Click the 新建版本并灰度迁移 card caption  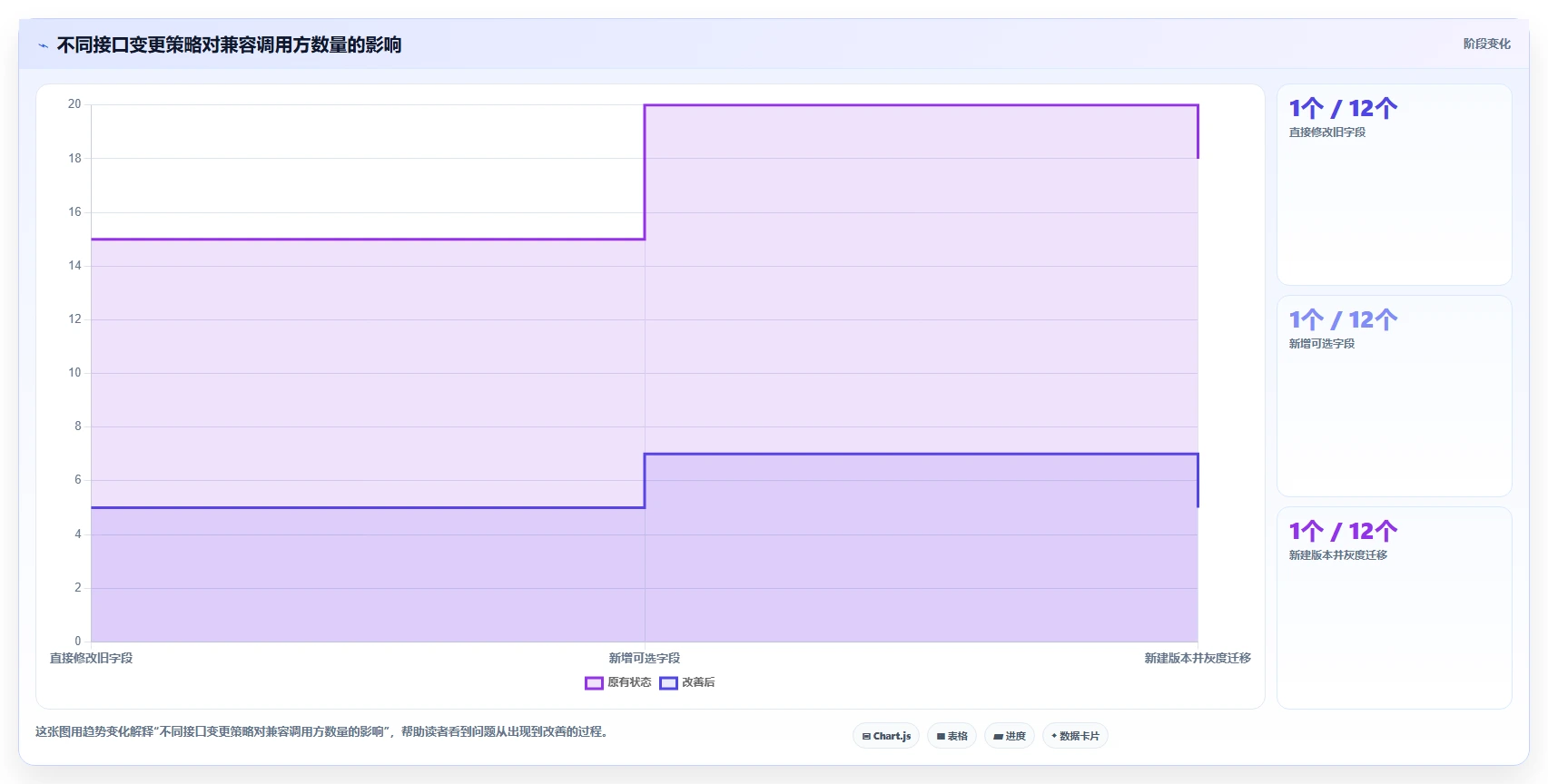point(1338,555)
